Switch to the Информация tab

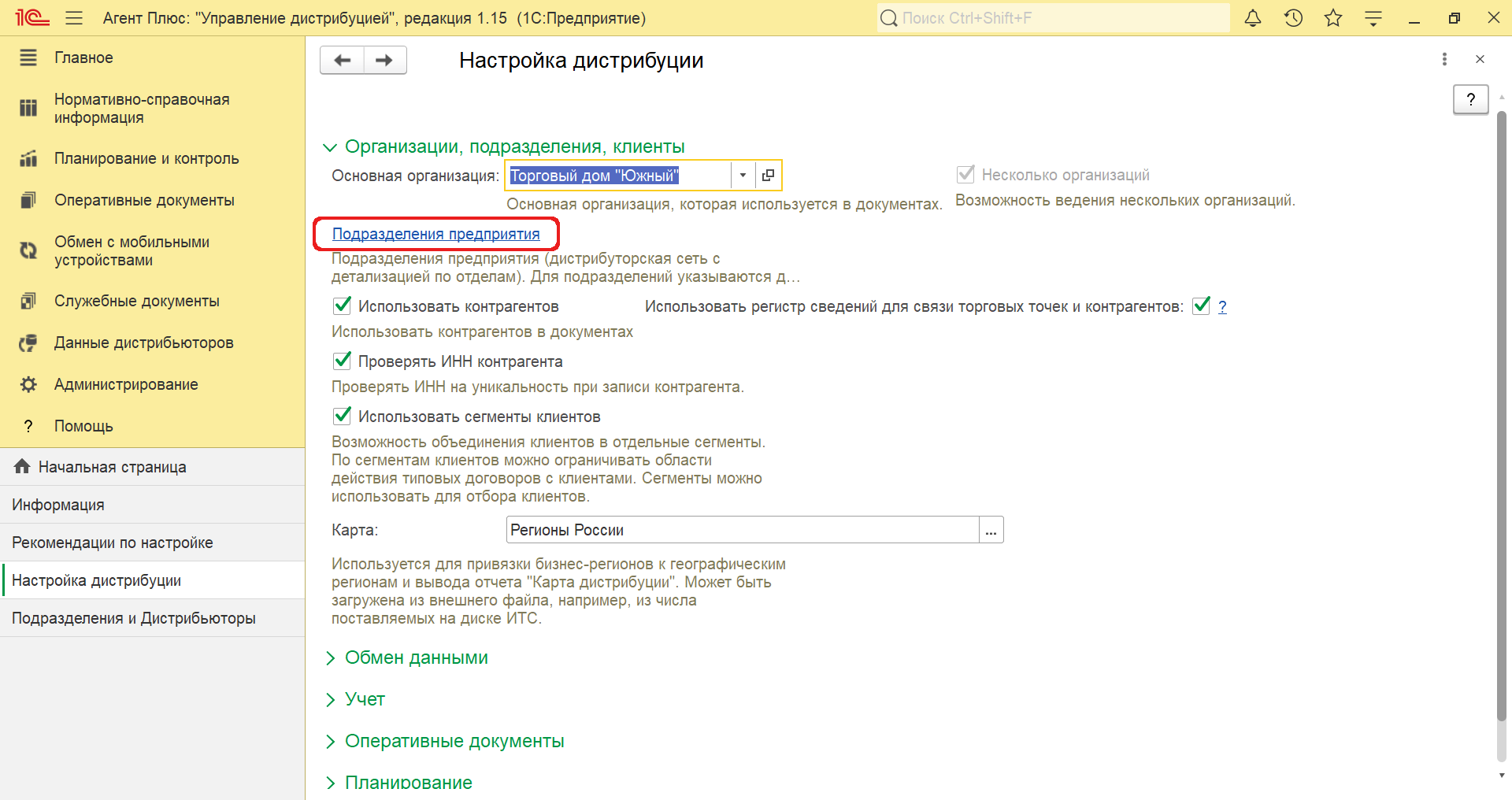click(x=152, y=505)
